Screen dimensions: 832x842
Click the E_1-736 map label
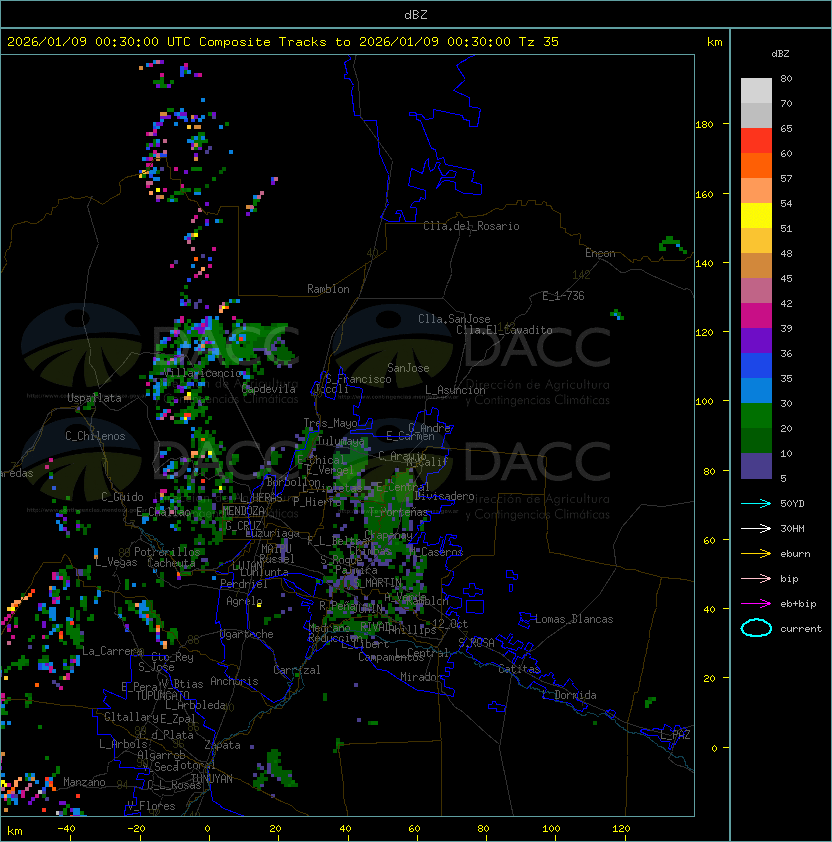coord(563,296)
